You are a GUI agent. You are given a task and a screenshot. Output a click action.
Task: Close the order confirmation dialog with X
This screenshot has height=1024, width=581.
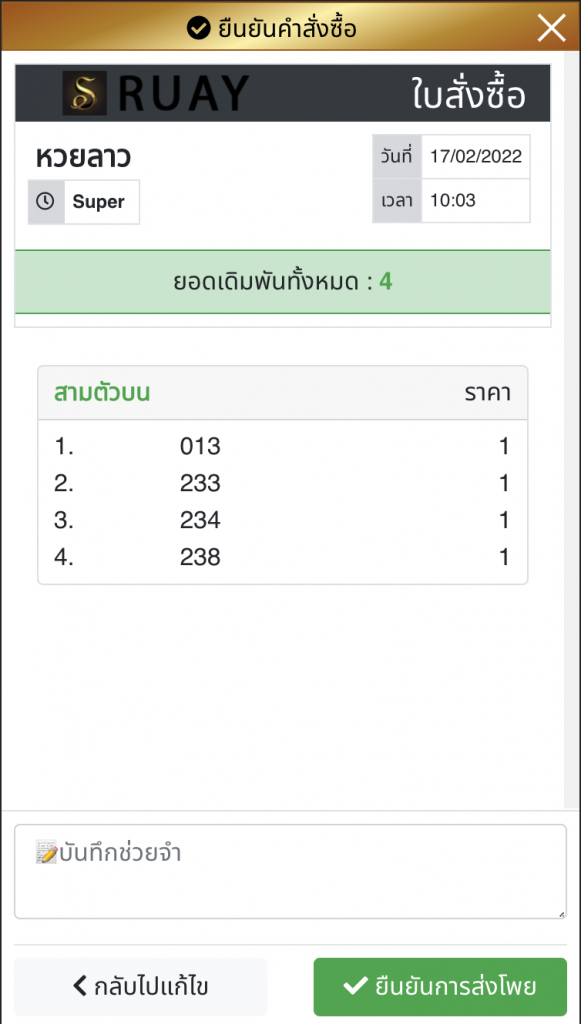tap(552, 28)
